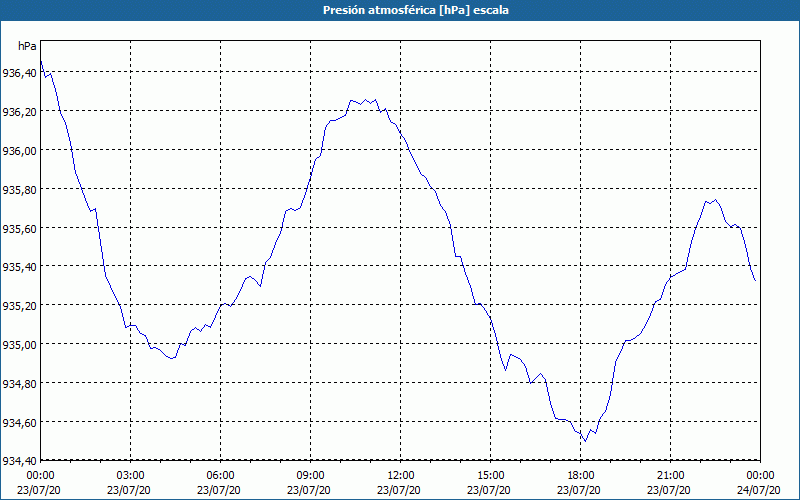This screenshot has width=800, height=500.
Task: Click the 935,60 y-axis label
Action: (19, 228)
